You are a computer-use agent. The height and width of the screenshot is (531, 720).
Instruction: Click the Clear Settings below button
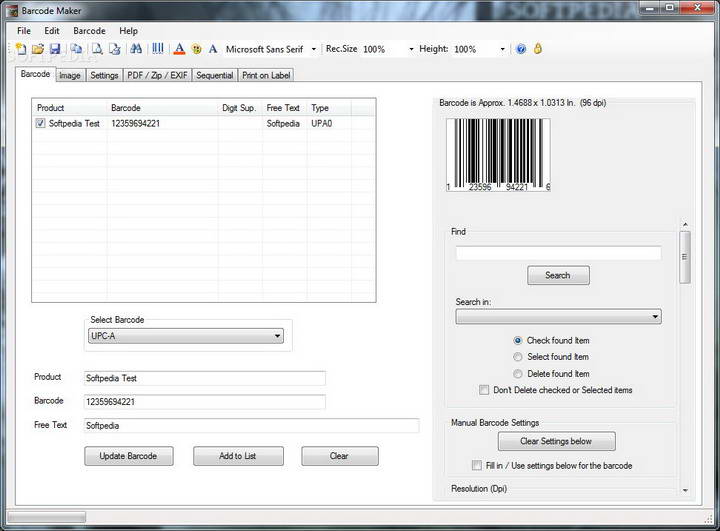[x=556, y=441]
